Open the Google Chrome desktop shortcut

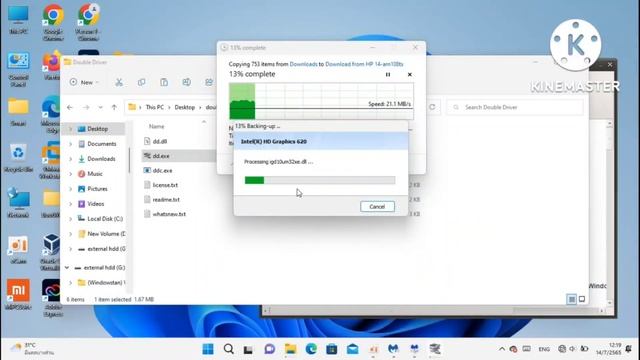[x=53, y=22]
